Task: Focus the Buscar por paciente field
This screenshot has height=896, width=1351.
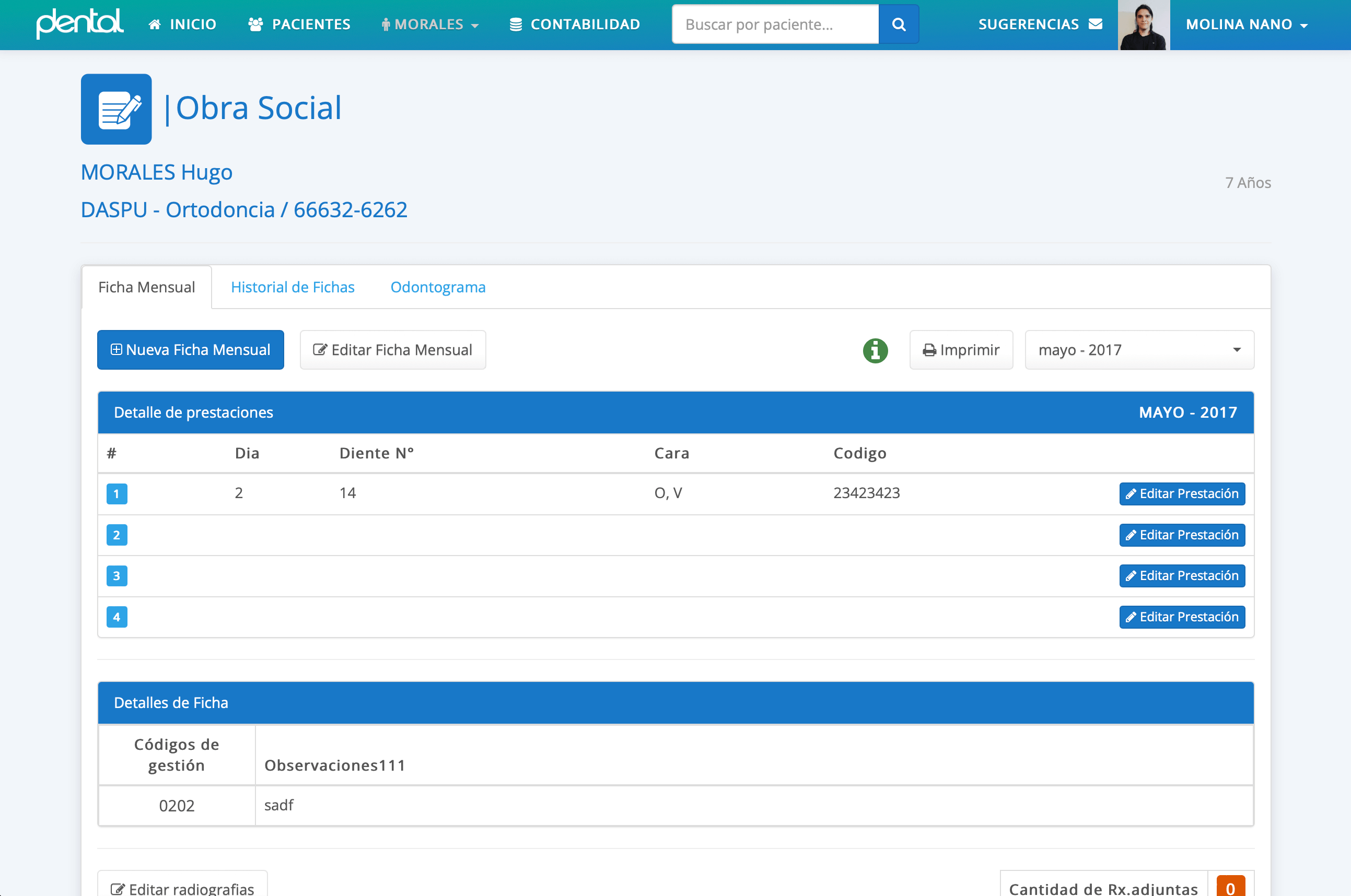Action: [x=775, y=25]
